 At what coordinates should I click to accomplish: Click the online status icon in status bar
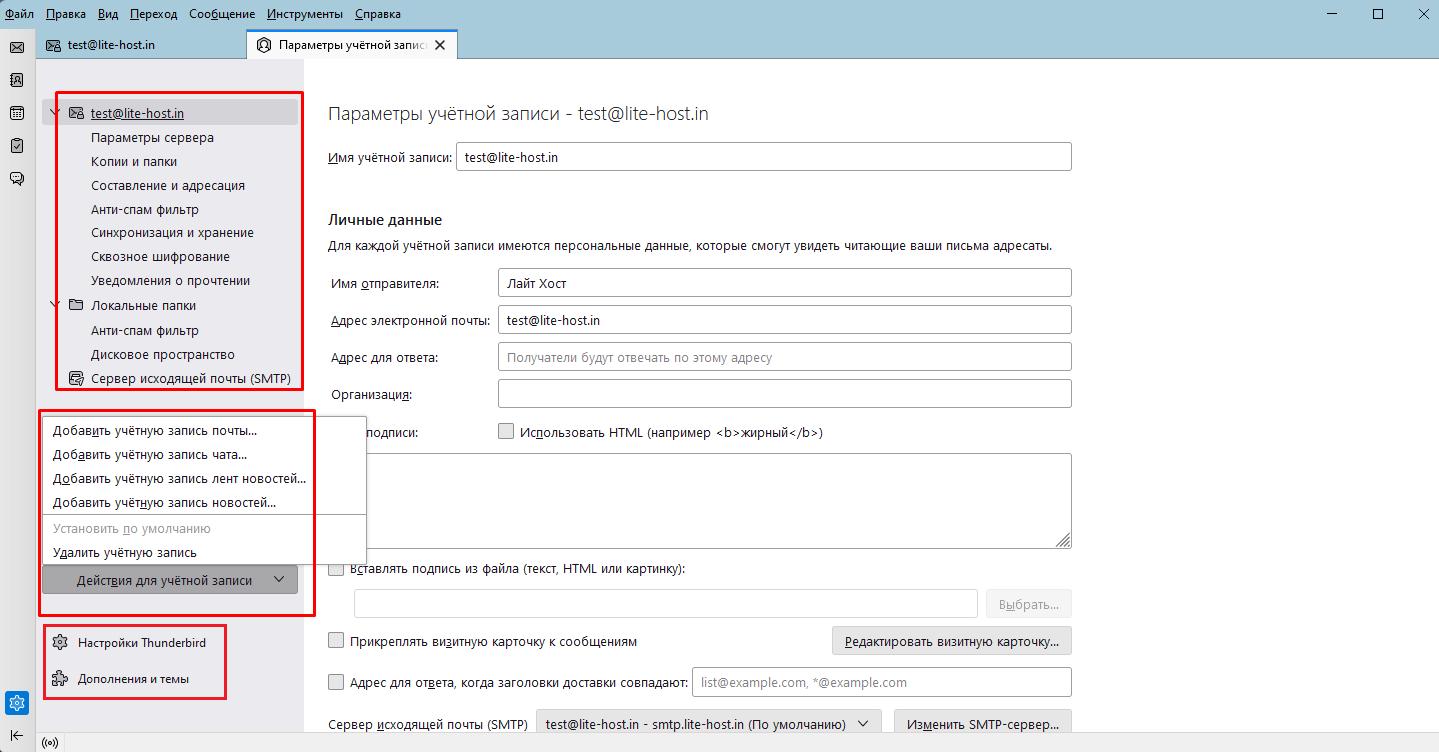[x=48, y=743]
